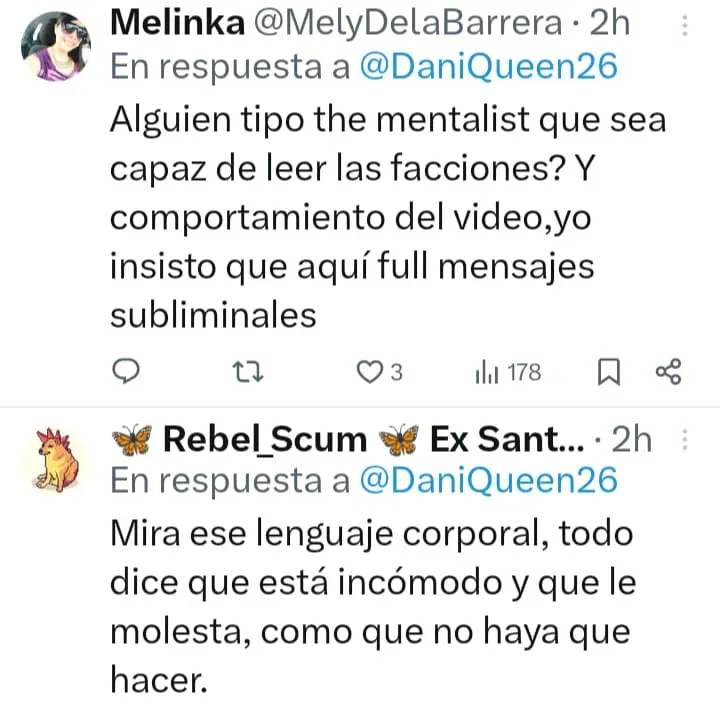Open @DaniQueen26 mention in Melinka's reply
The image size is (720, 717).
[x=488, y=66]
